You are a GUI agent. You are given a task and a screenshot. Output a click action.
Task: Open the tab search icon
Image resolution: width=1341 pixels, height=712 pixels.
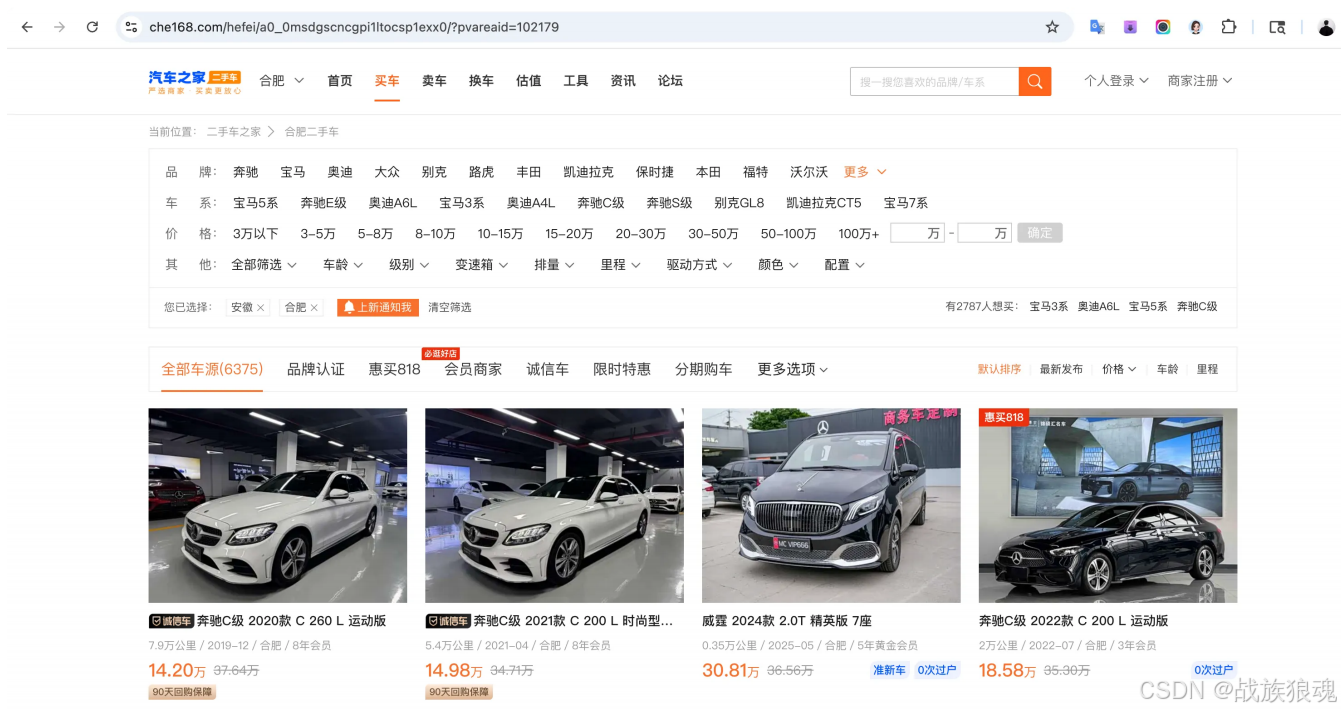(1277, 27)
